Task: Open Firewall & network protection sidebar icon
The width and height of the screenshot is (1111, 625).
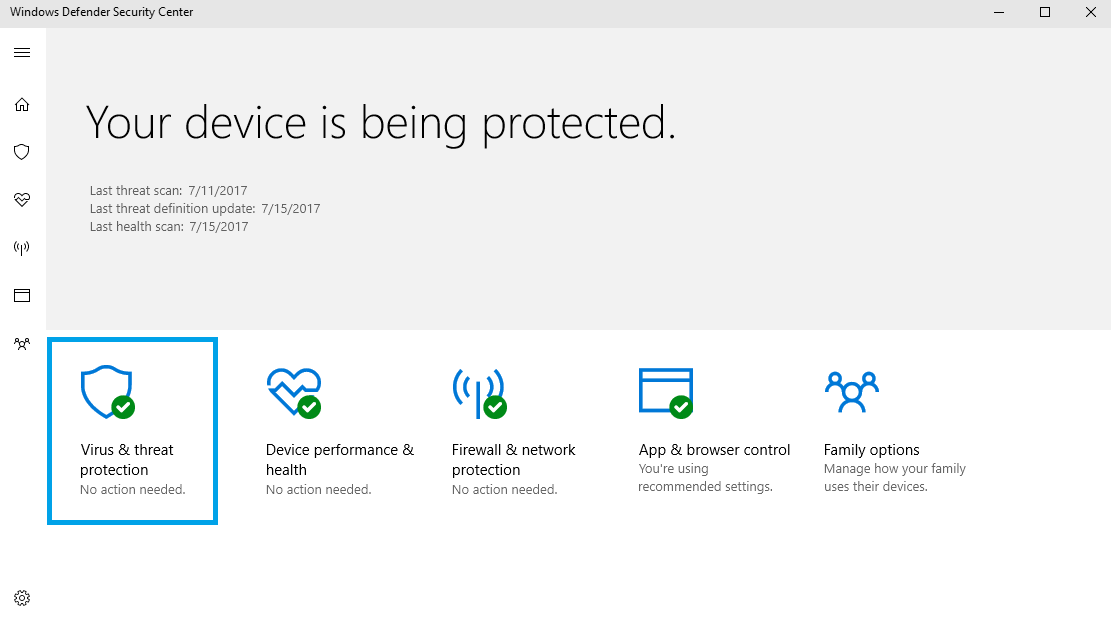Action: pyautogui.click(x=22, y=248)
